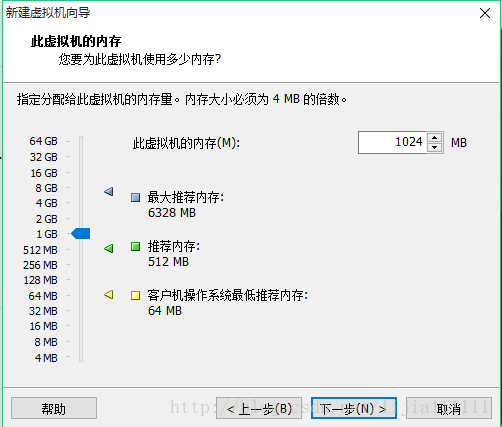Click the yellow square legend for 客户机操作系统最低推荐内存
This screenshot has width=502, height=427.
click(135, 296)
